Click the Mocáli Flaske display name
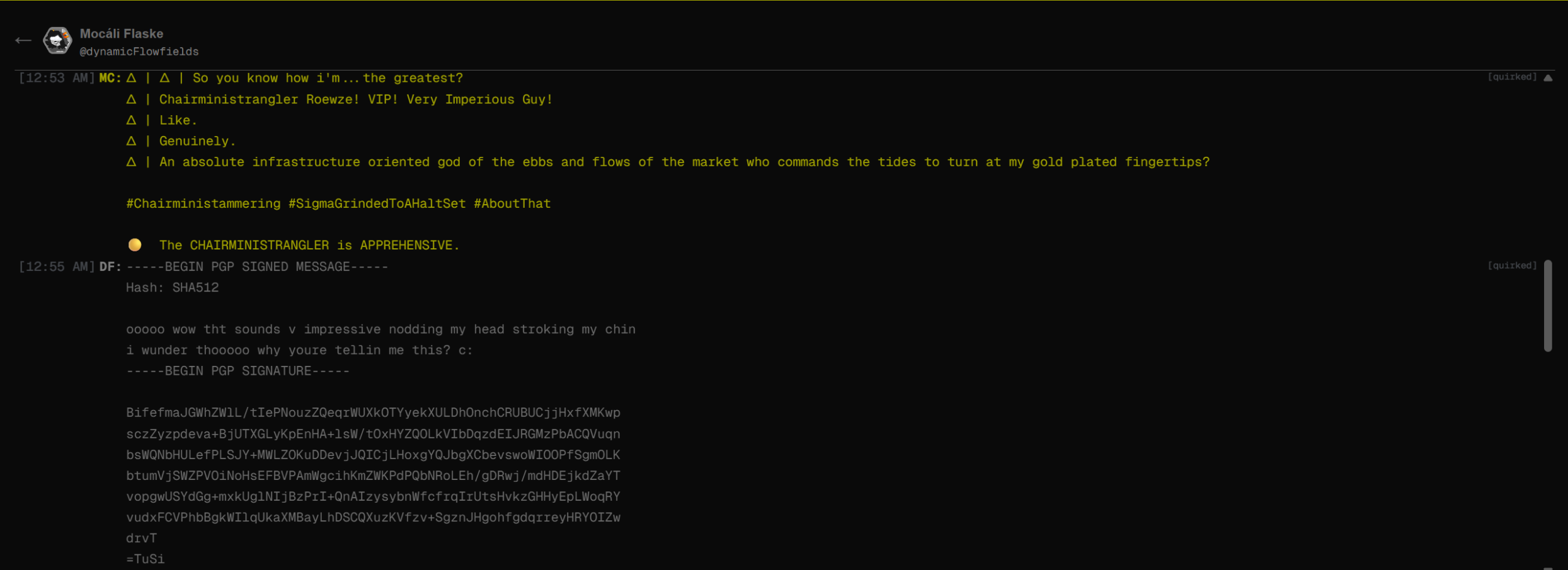The width and height of the screenshot is (1568, 570). 122,33
